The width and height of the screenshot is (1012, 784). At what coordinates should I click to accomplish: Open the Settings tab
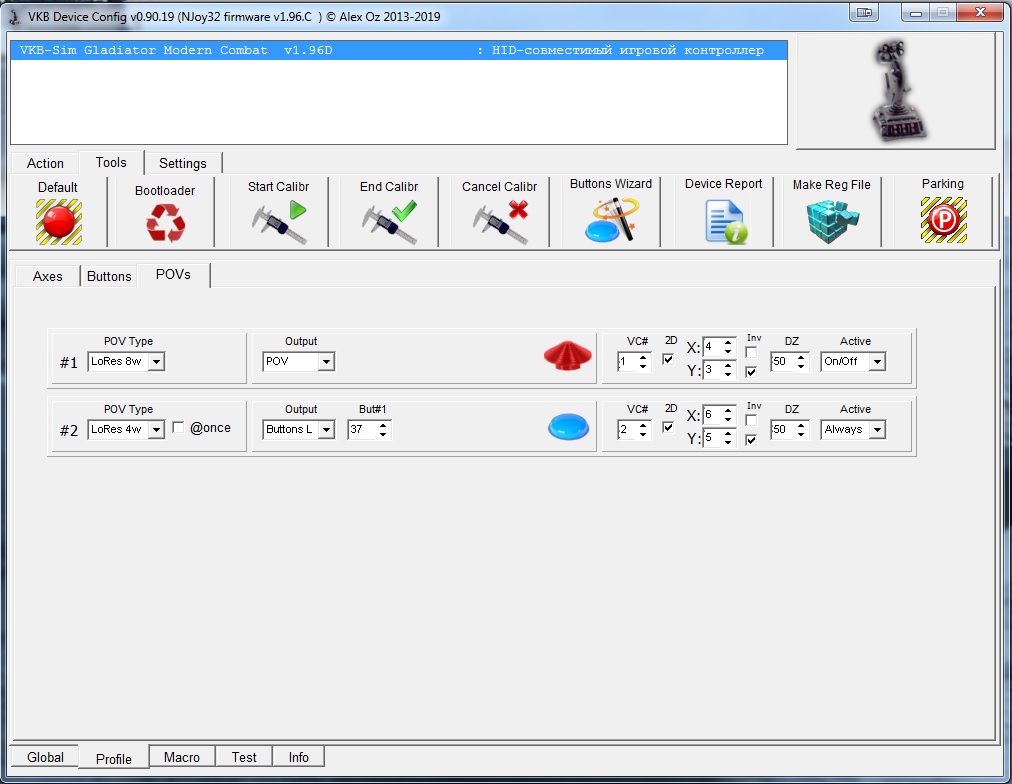(183, 163)
